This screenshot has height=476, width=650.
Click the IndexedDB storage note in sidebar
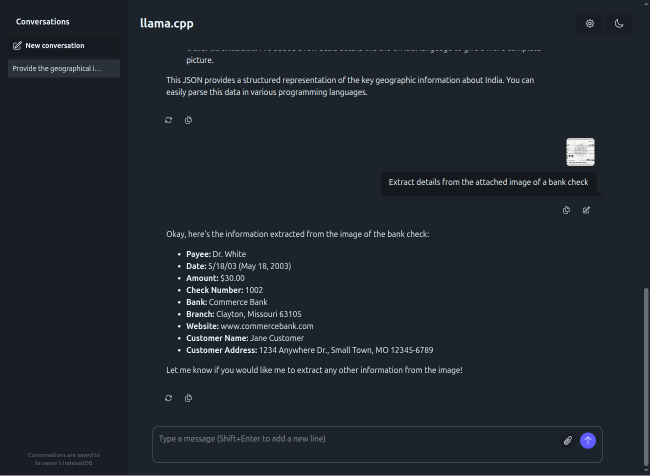pyautogui.click(x=64, y=459)
